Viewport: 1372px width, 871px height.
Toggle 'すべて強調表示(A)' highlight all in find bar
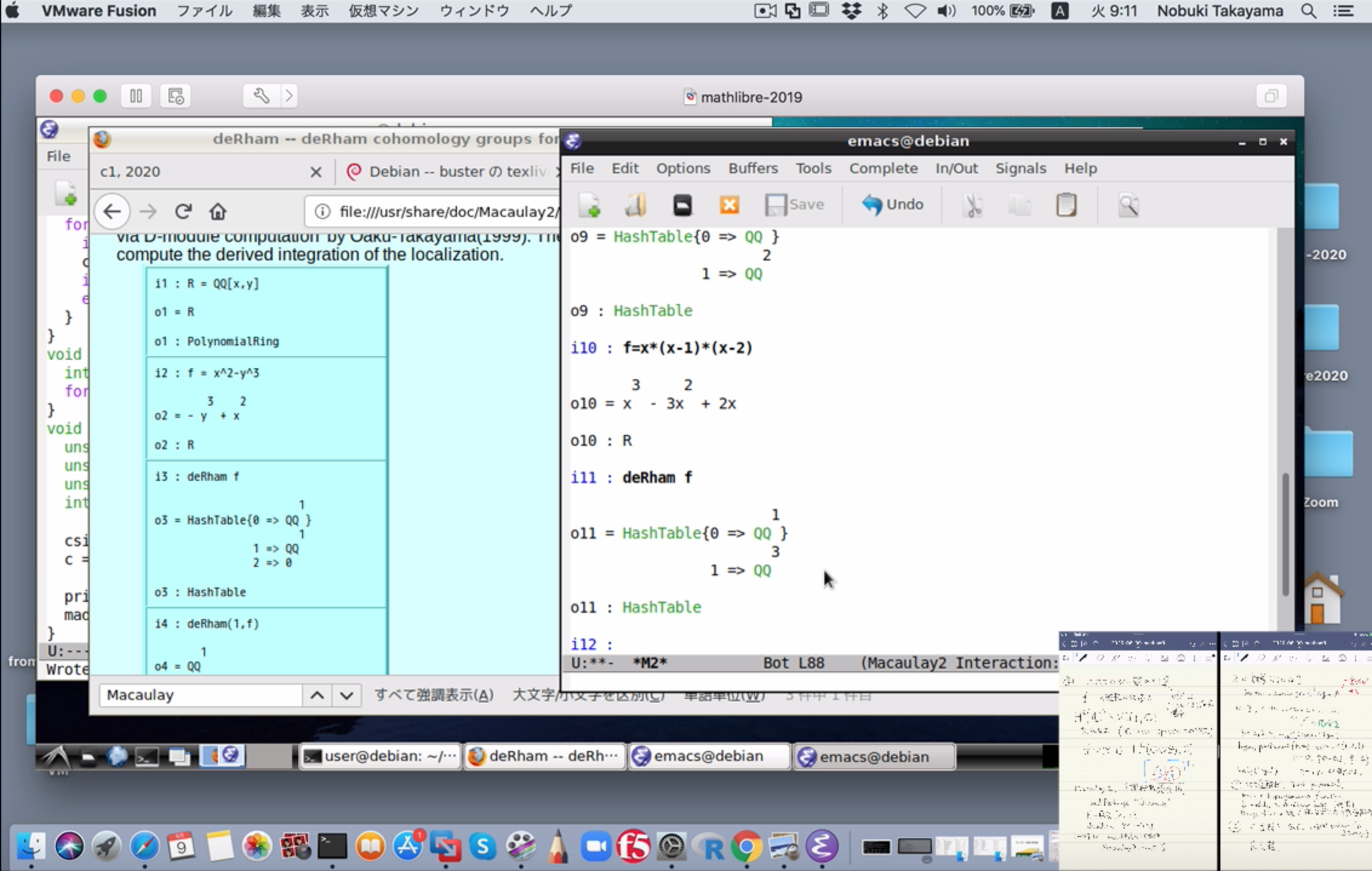point(434,695)
